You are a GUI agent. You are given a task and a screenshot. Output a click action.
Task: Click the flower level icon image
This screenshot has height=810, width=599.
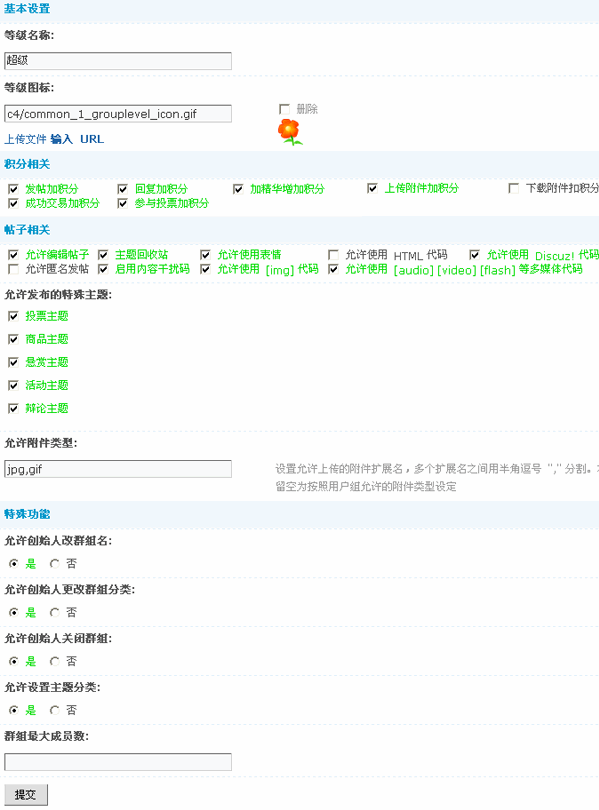point(290,132)
